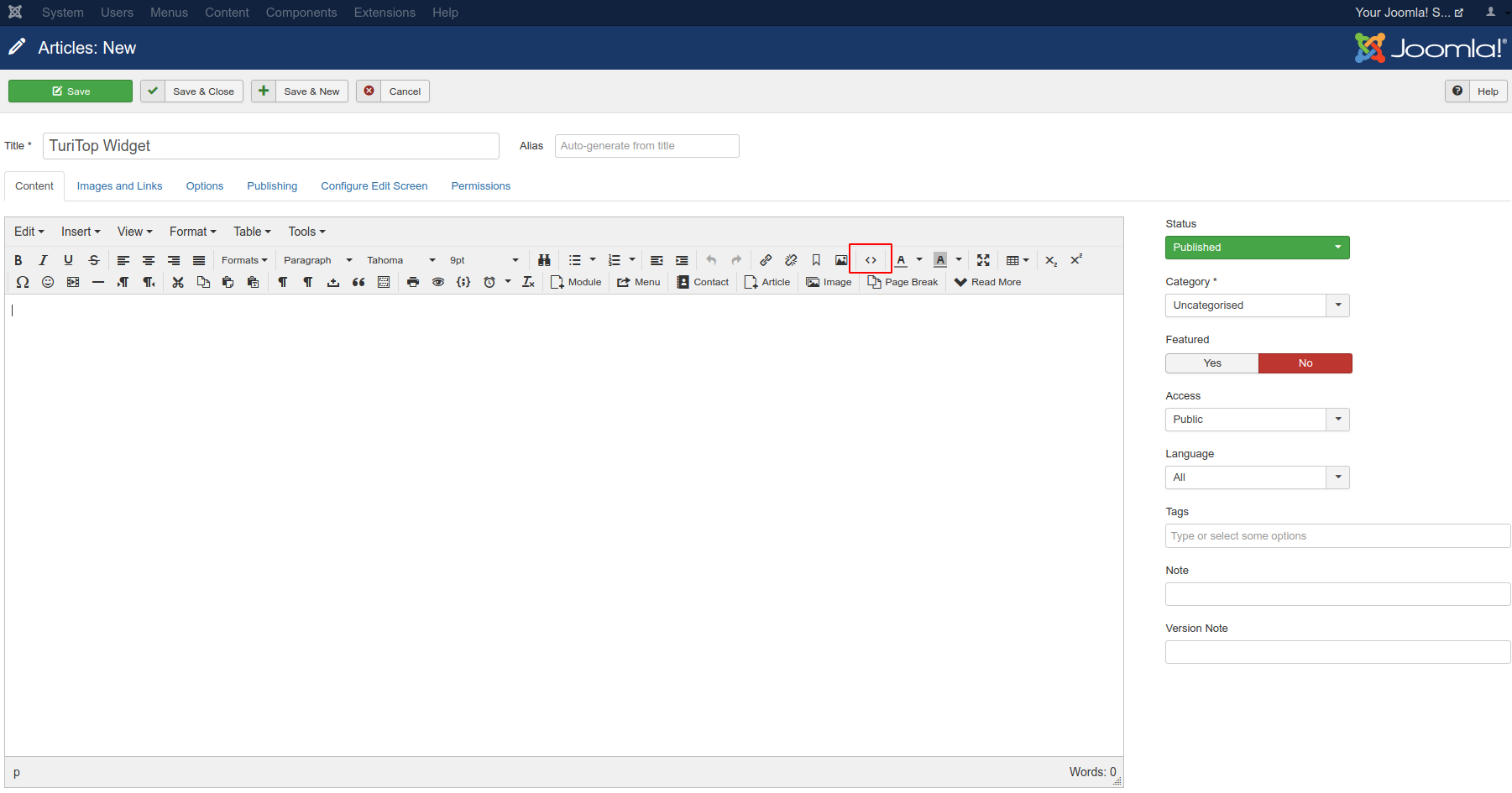The height and width of the screenshot is (793, 1512).
Task: Open the Source Code view
Action: click(870, 259)
